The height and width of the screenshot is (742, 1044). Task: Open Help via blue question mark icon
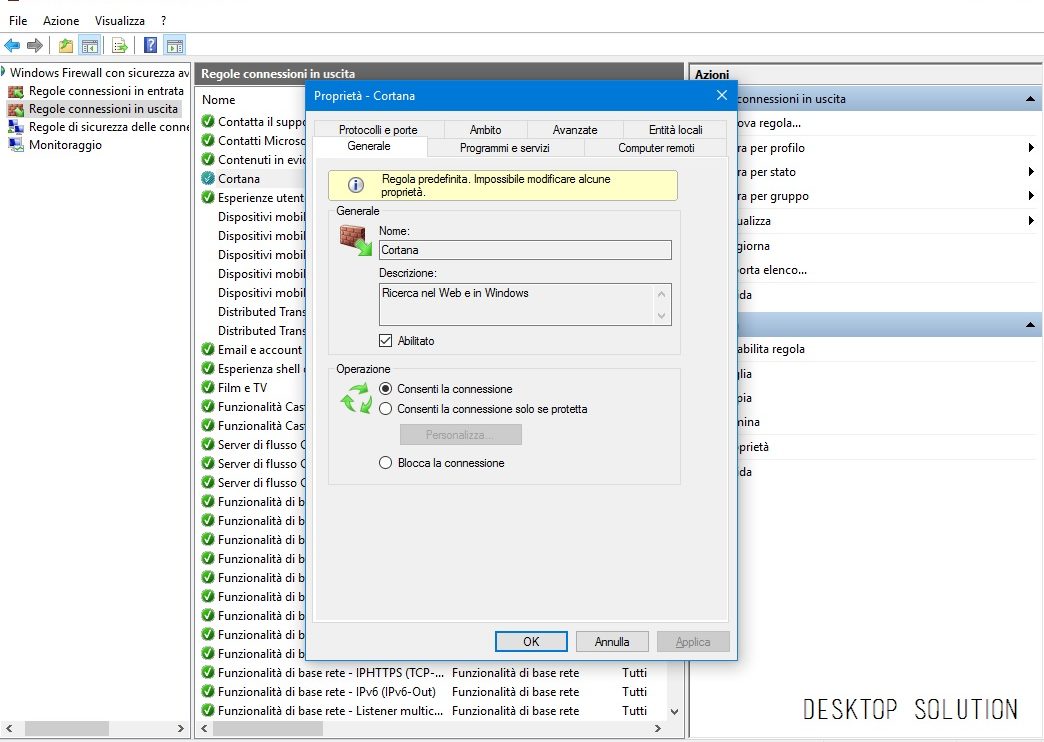[150, 45]
